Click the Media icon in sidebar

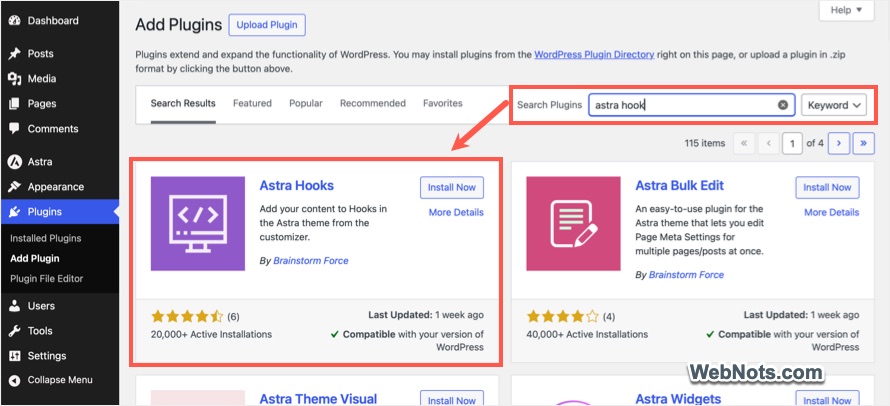click(x=15, y=79)
